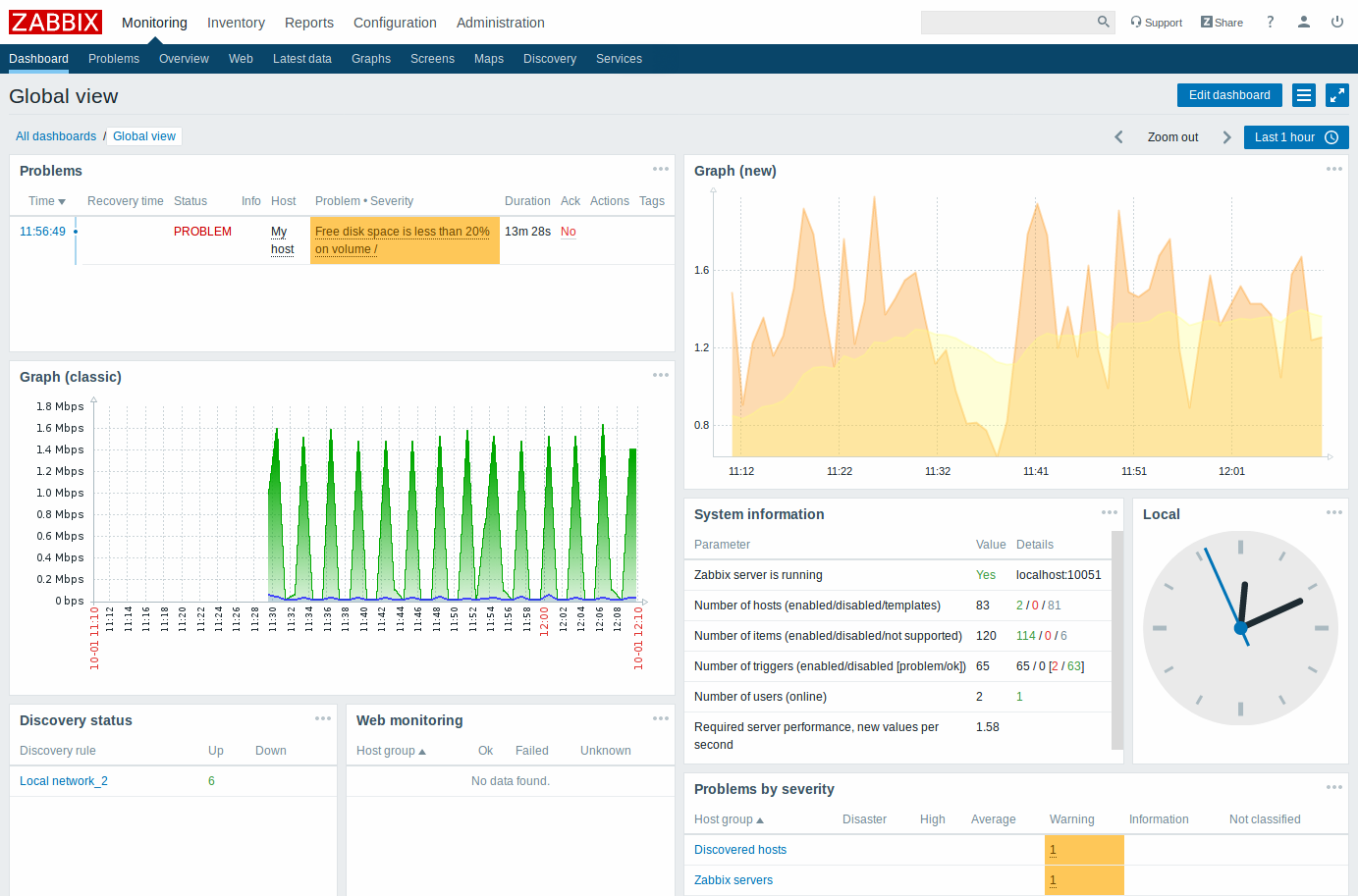Open the Support link

(1157, 23)
